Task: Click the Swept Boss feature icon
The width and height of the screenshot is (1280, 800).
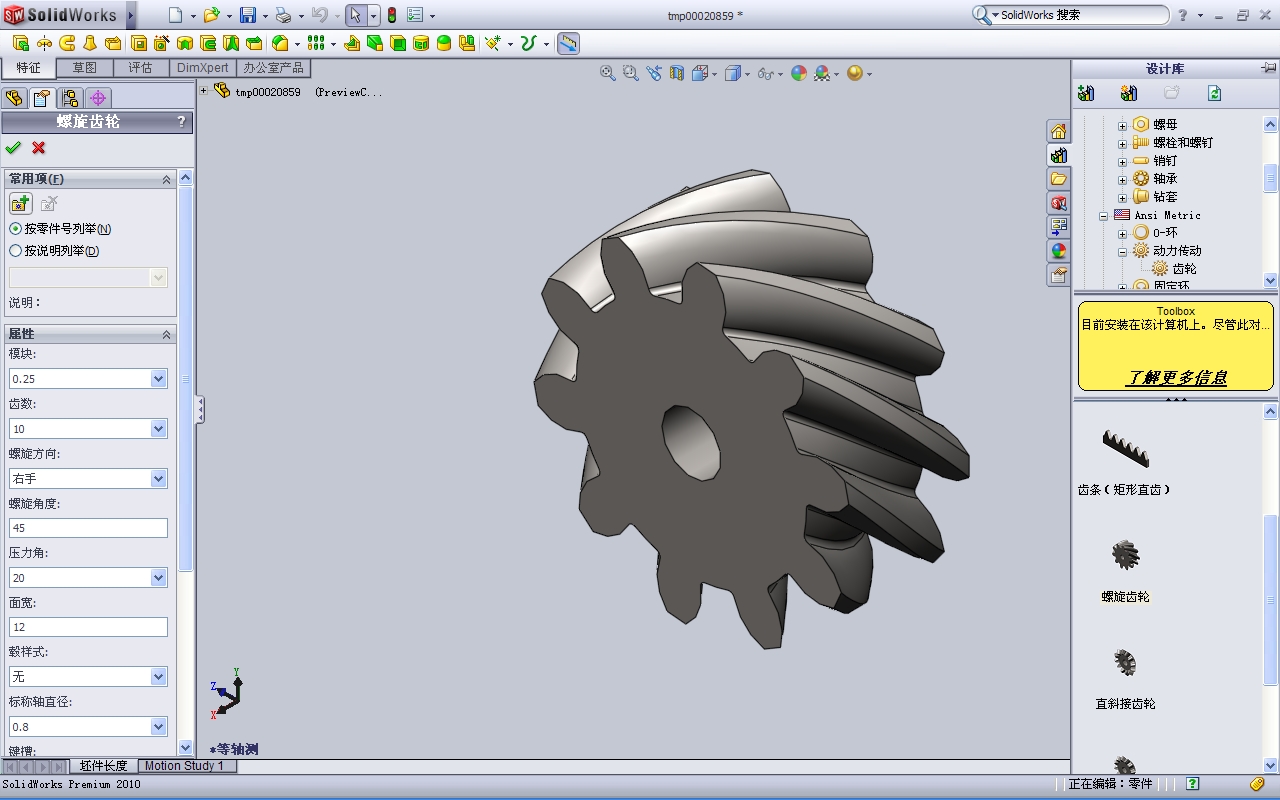Action: click(67, 43)
